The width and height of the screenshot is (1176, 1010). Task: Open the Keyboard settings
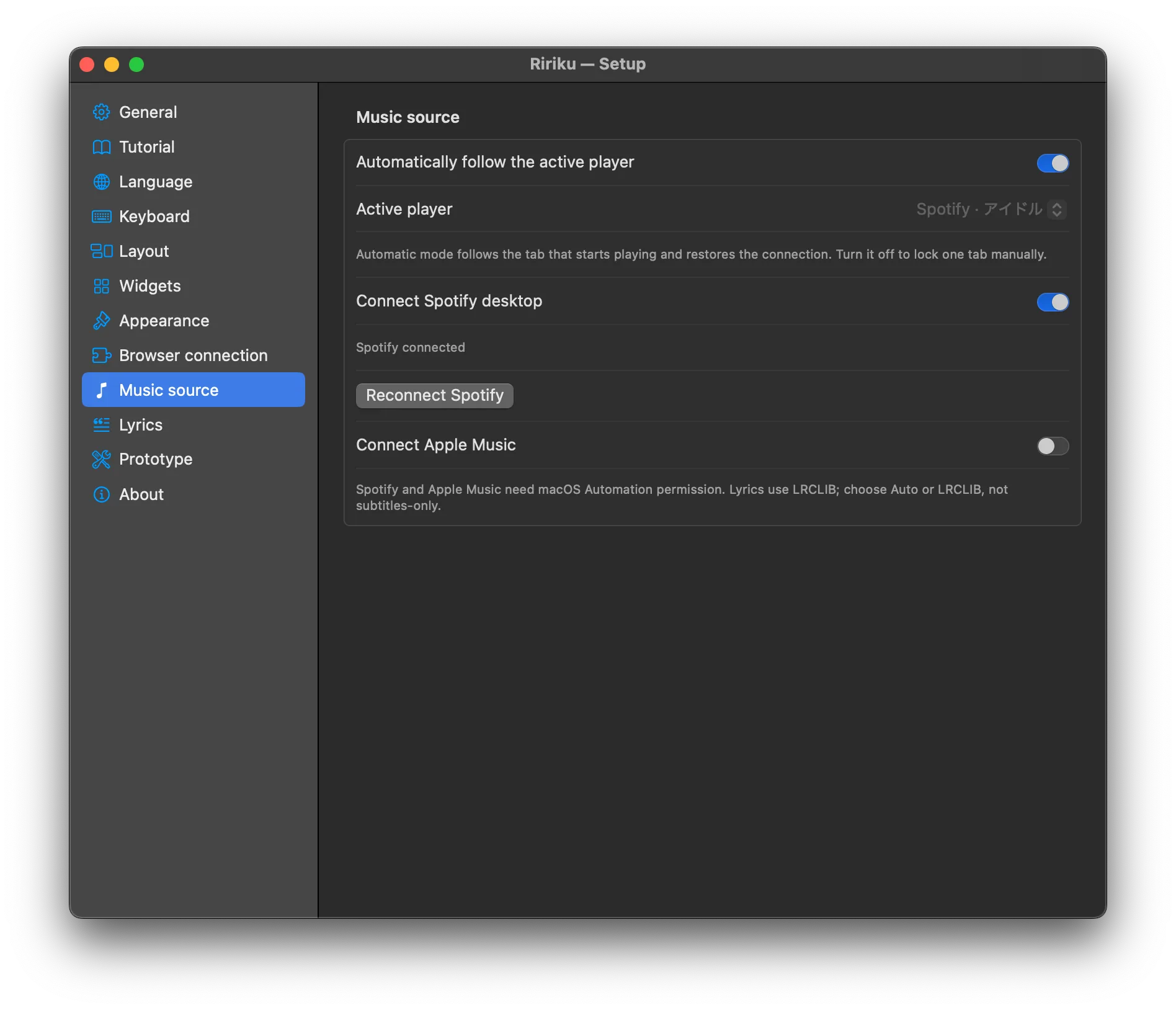coord(194,217)
